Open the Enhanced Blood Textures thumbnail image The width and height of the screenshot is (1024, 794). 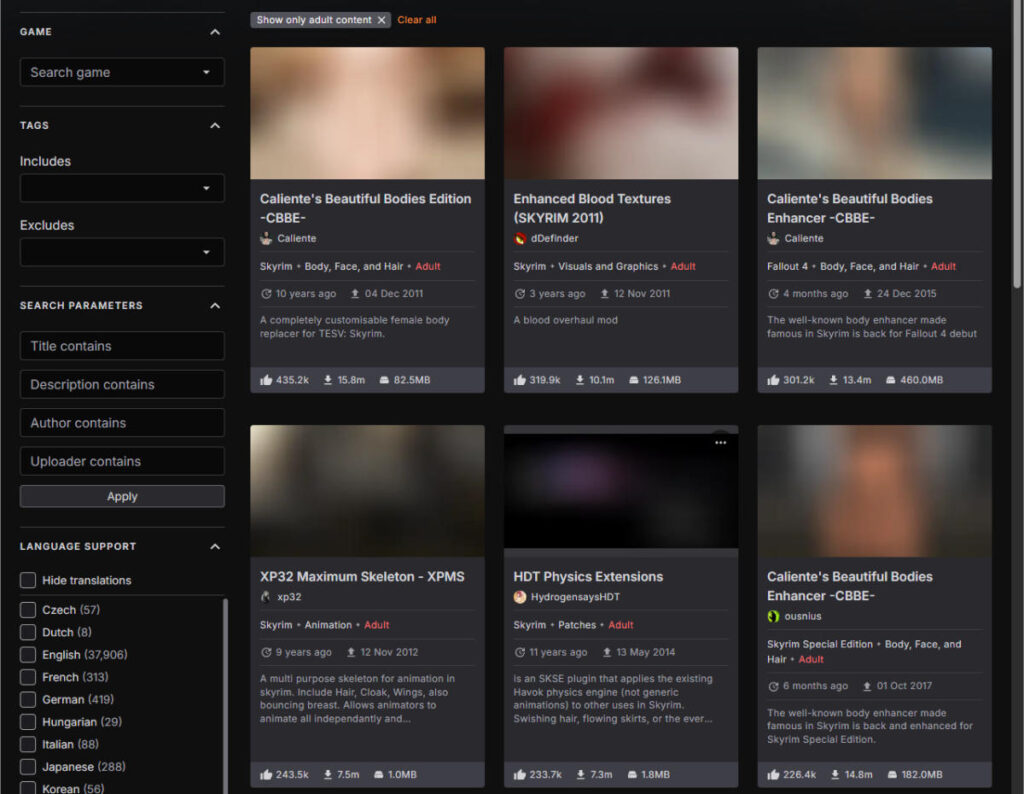tap(621, 113)
